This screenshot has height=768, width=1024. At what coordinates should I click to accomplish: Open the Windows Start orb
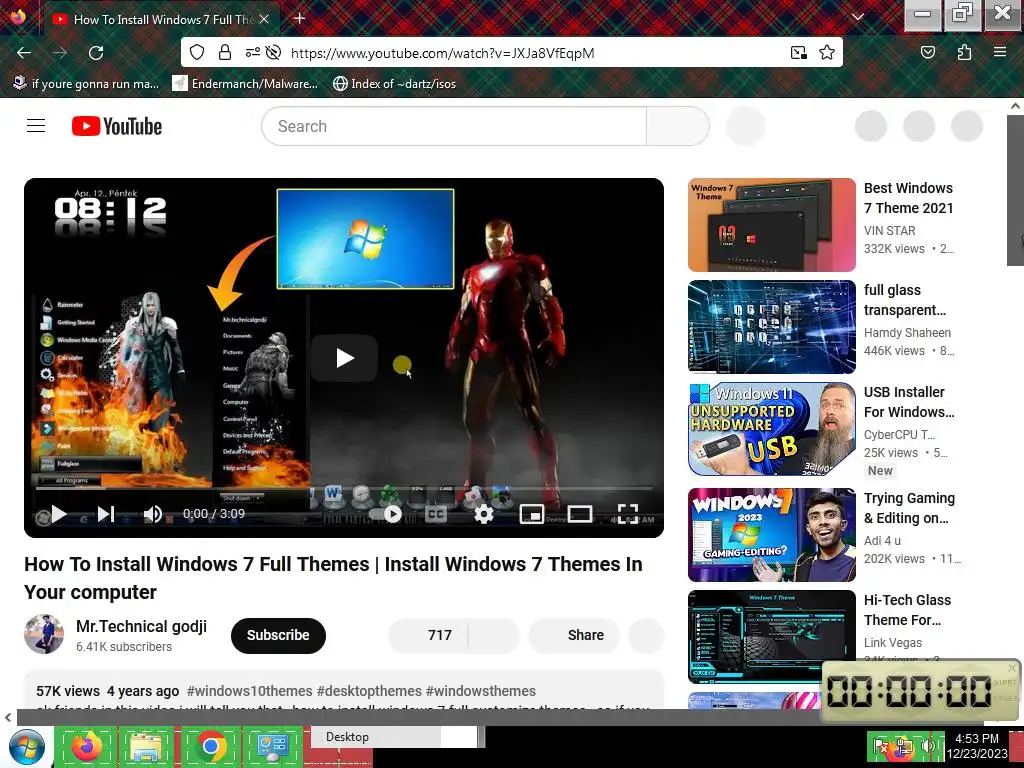(x=26, y=747)
